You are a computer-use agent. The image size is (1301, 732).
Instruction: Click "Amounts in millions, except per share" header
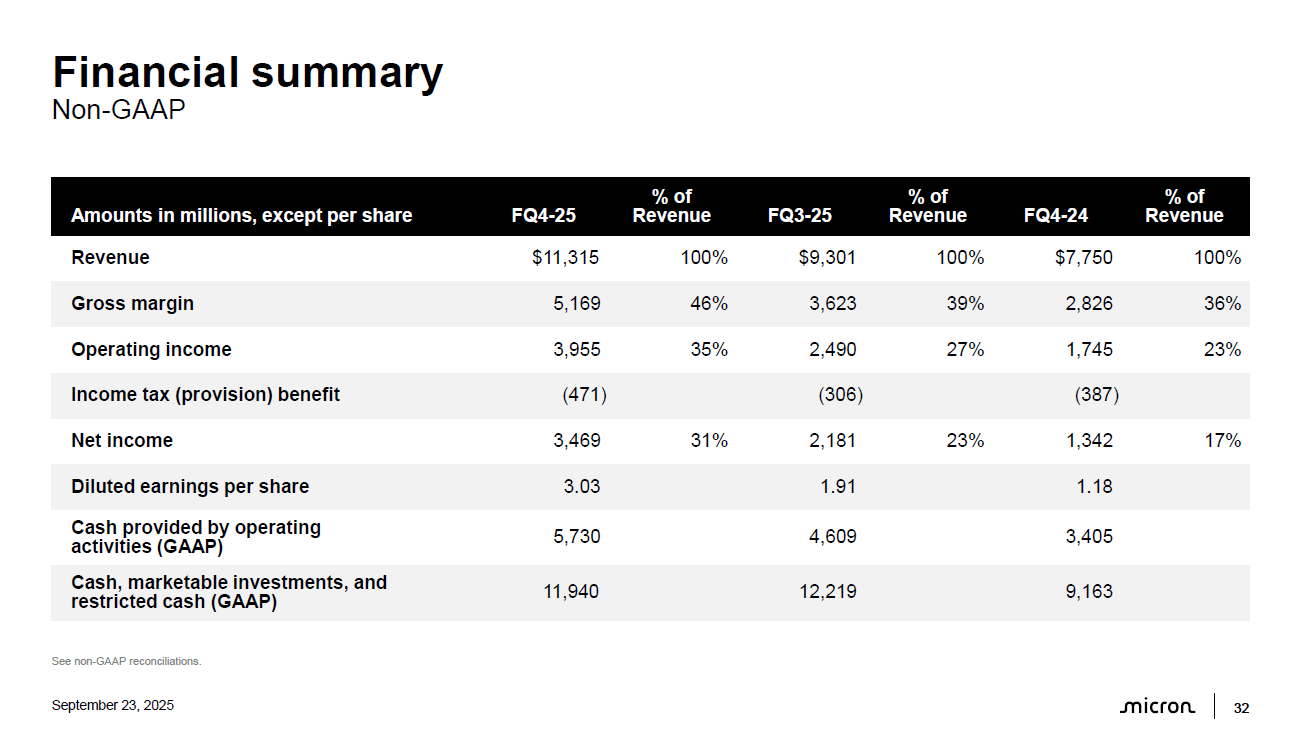tap(241, 215)
